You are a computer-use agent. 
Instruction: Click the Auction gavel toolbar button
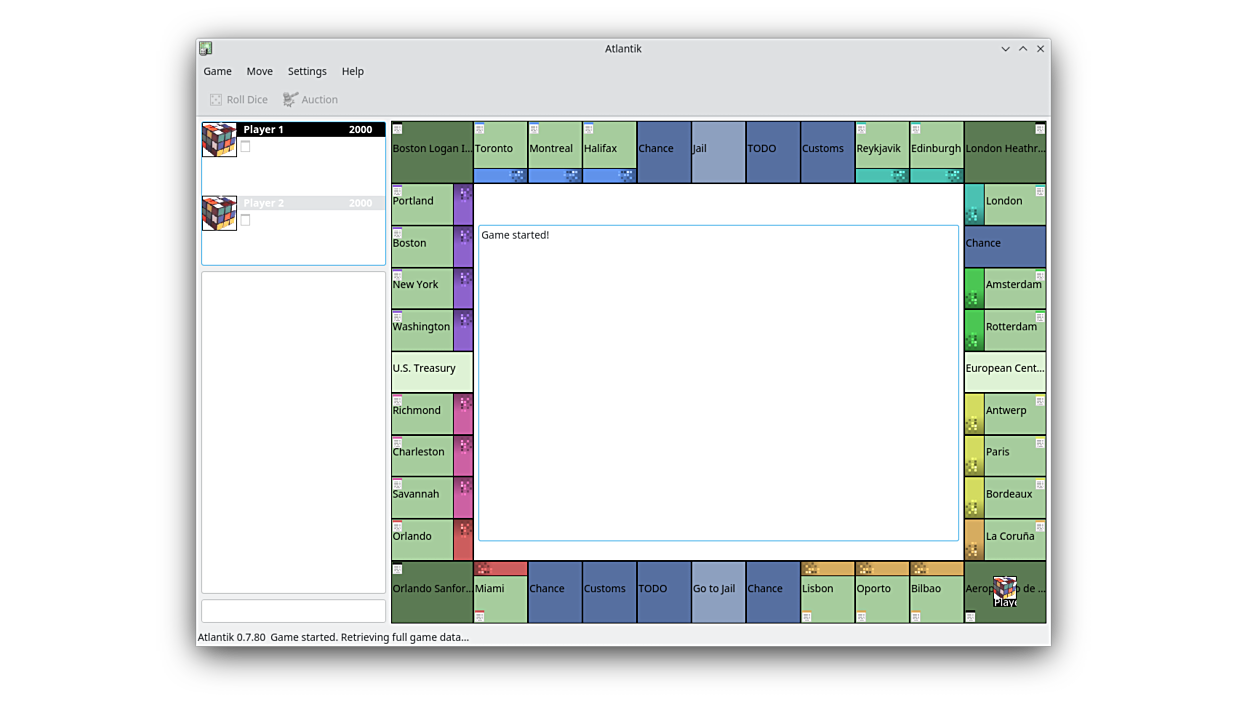pos(310,100)
